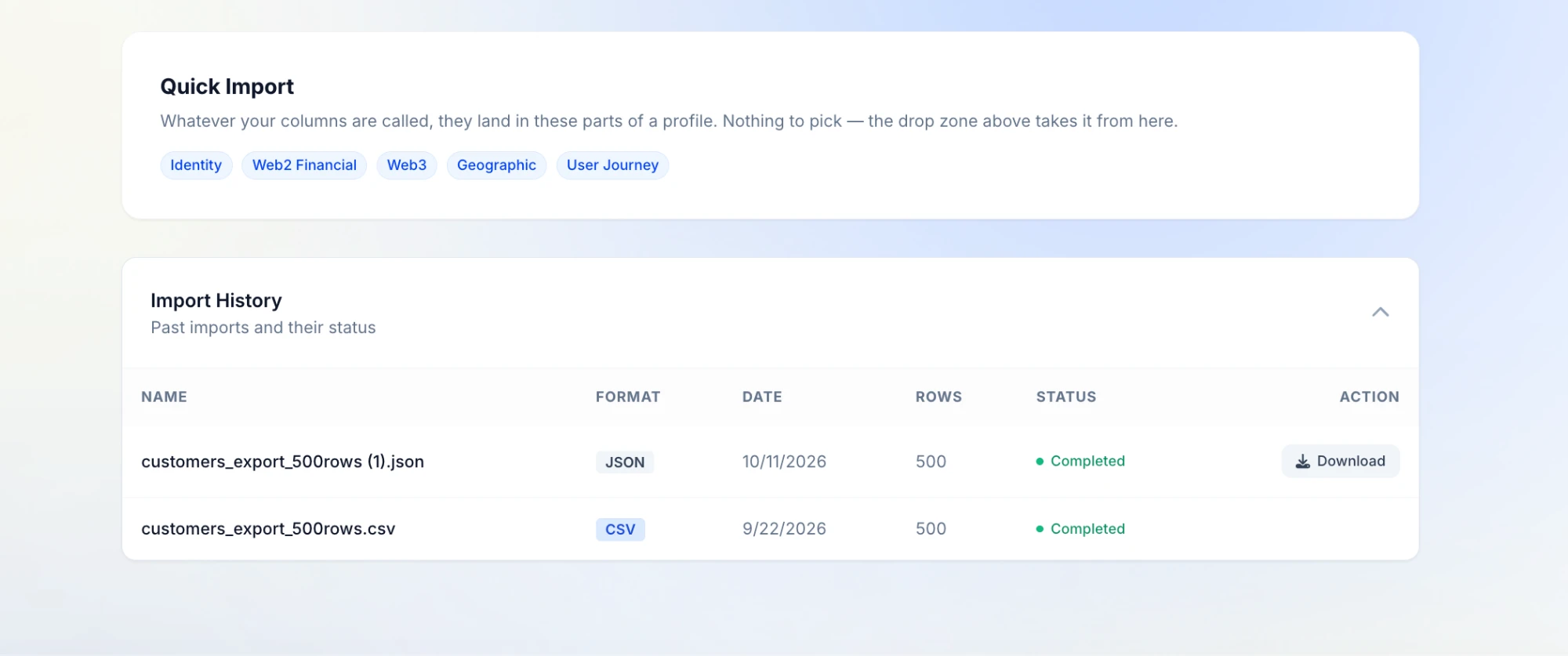Click the FORMAT column header
This screenshot has height=656, width=1568.
(628, 397)
